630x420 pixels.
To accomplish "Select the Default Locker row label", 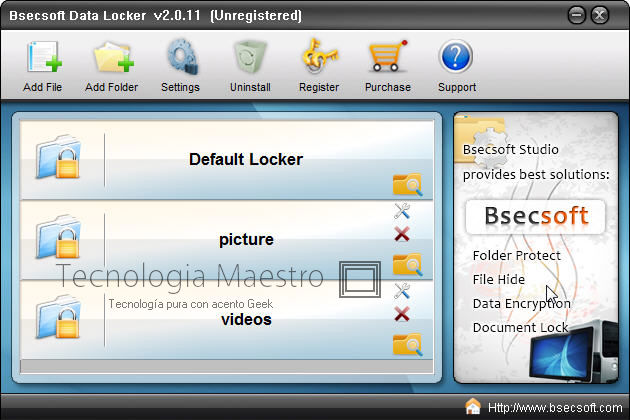I will click(x=246, y=160).
